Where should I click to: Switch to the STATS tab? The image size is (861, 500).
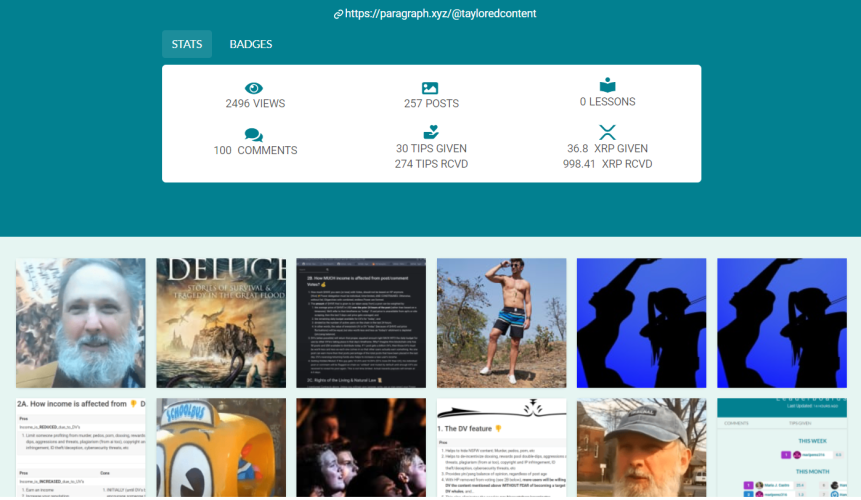click(x=187, y=44)
